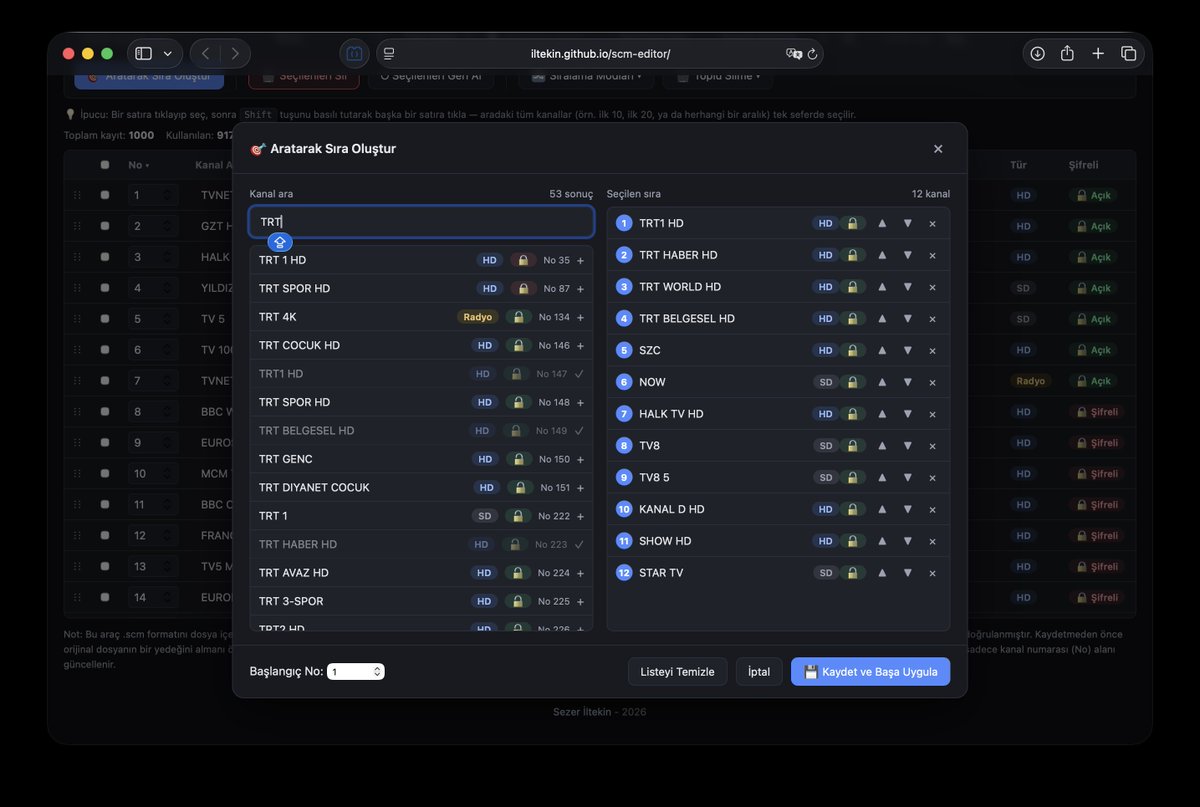This screenshot has width=1200, height=807.
Task: Adjust Başlangıç No stepper arrows
Action: [377, 672]
